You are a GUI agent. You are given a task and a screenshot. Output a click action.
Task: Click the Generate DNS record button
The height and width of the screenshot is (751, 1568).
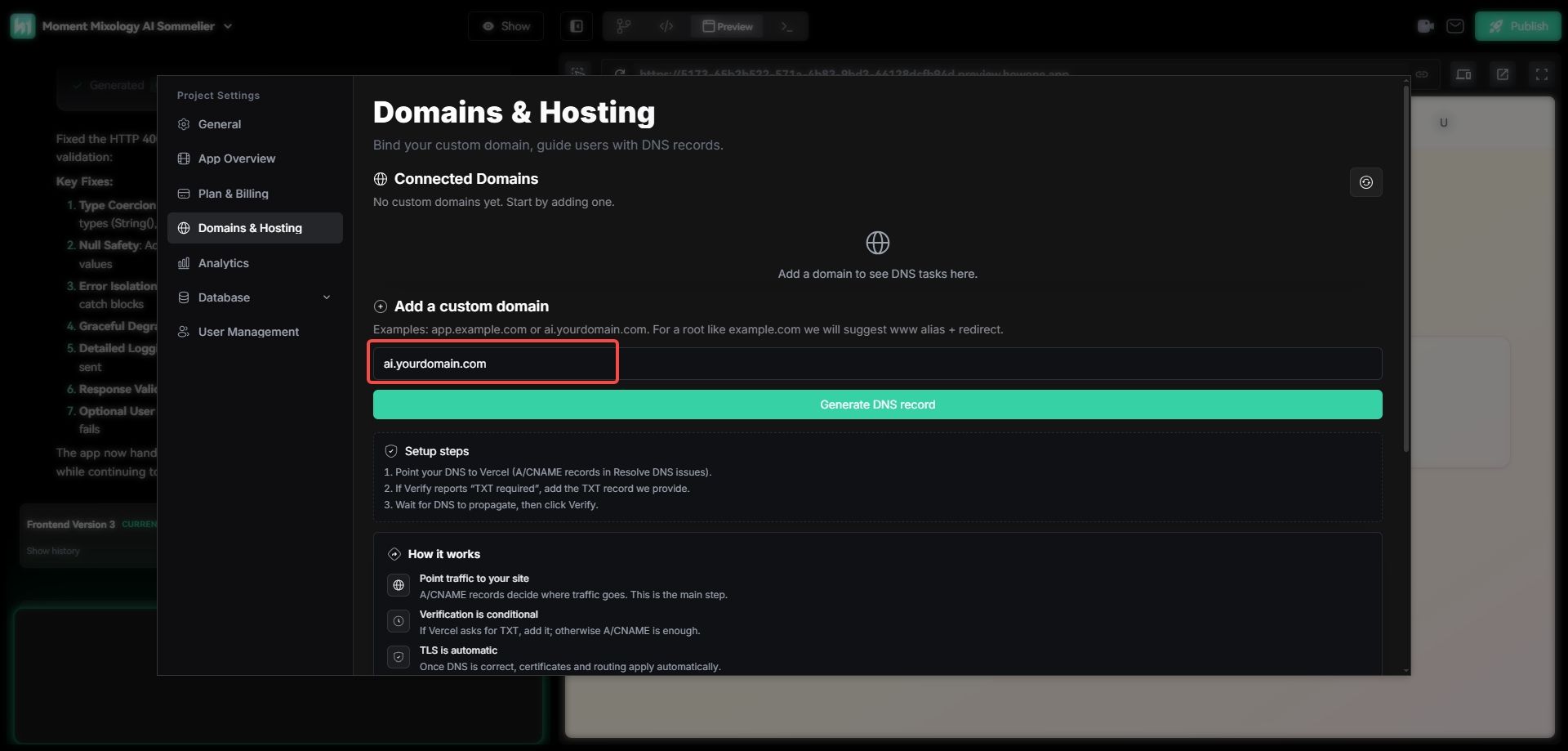(x=877, y=405)
